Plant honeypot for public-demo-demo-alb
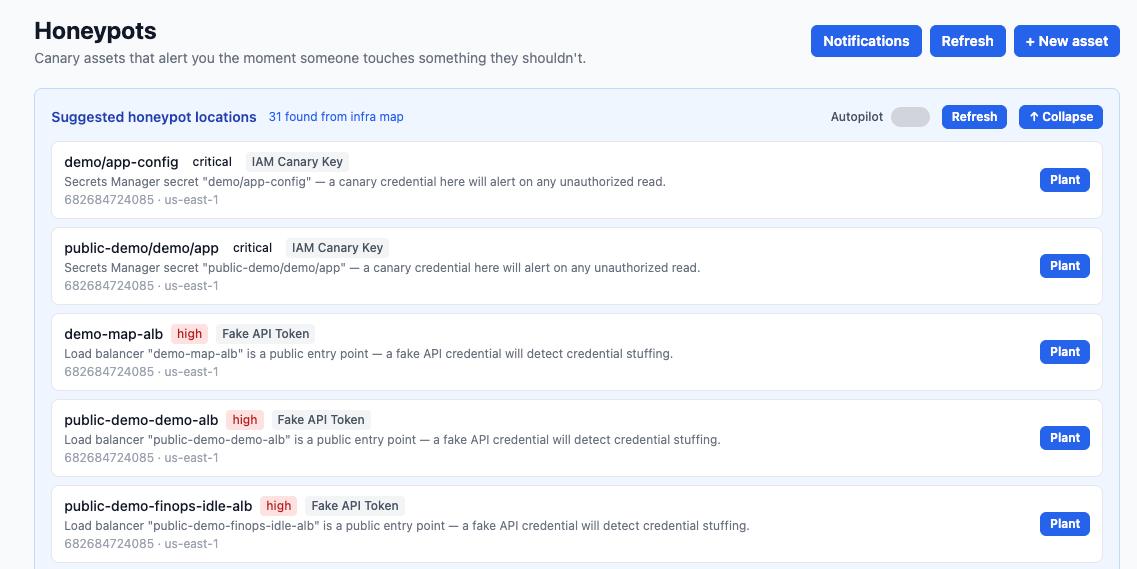Viewport: 1137px width, 569px height. [x=1064, y=438]
